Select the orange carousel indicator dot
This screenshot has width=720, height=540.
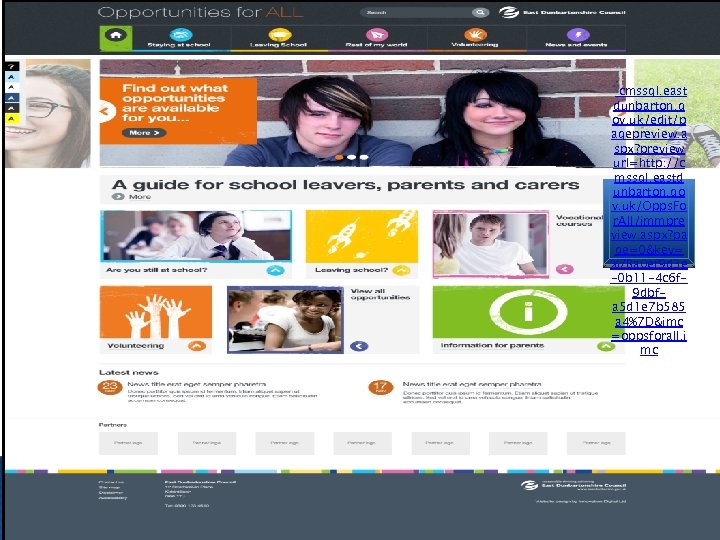tap(339, 157)
